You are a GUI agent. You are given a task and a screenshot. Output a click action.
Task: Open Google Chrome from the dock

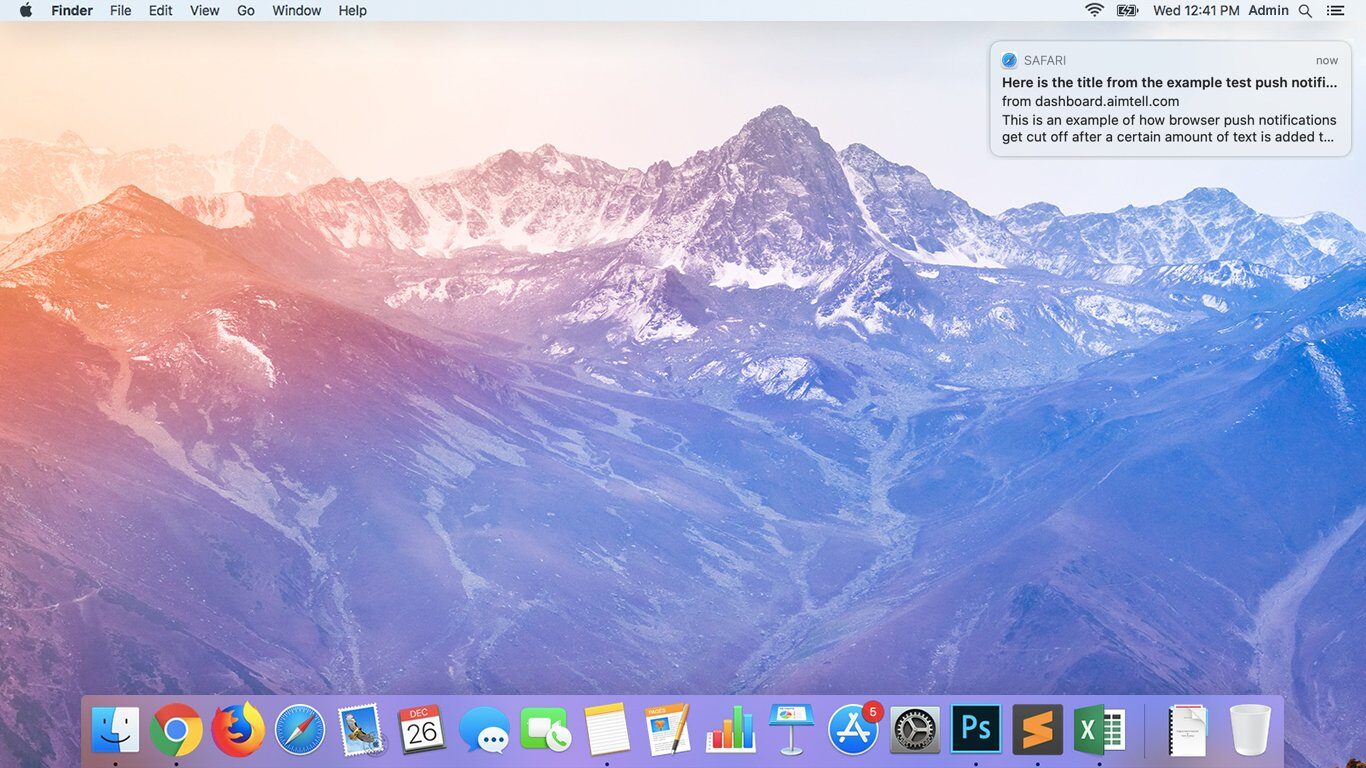[x=176, y=730]
